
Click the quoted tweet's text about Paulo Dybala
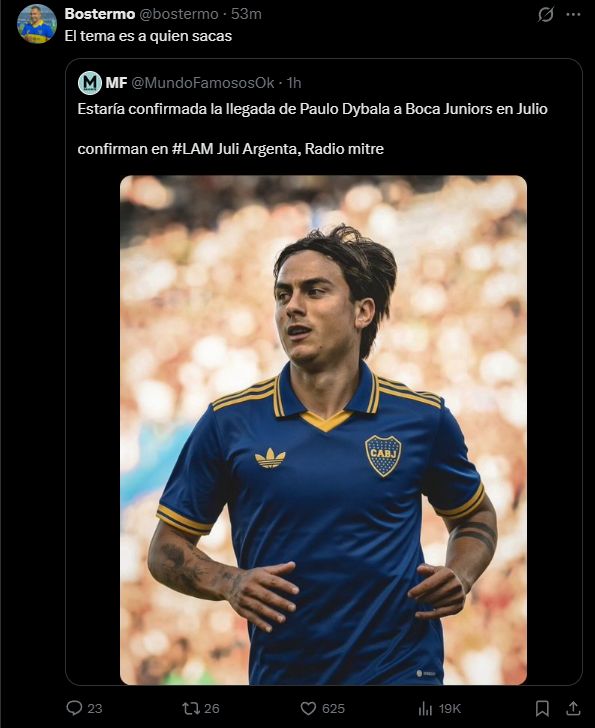tap(312, 109)
